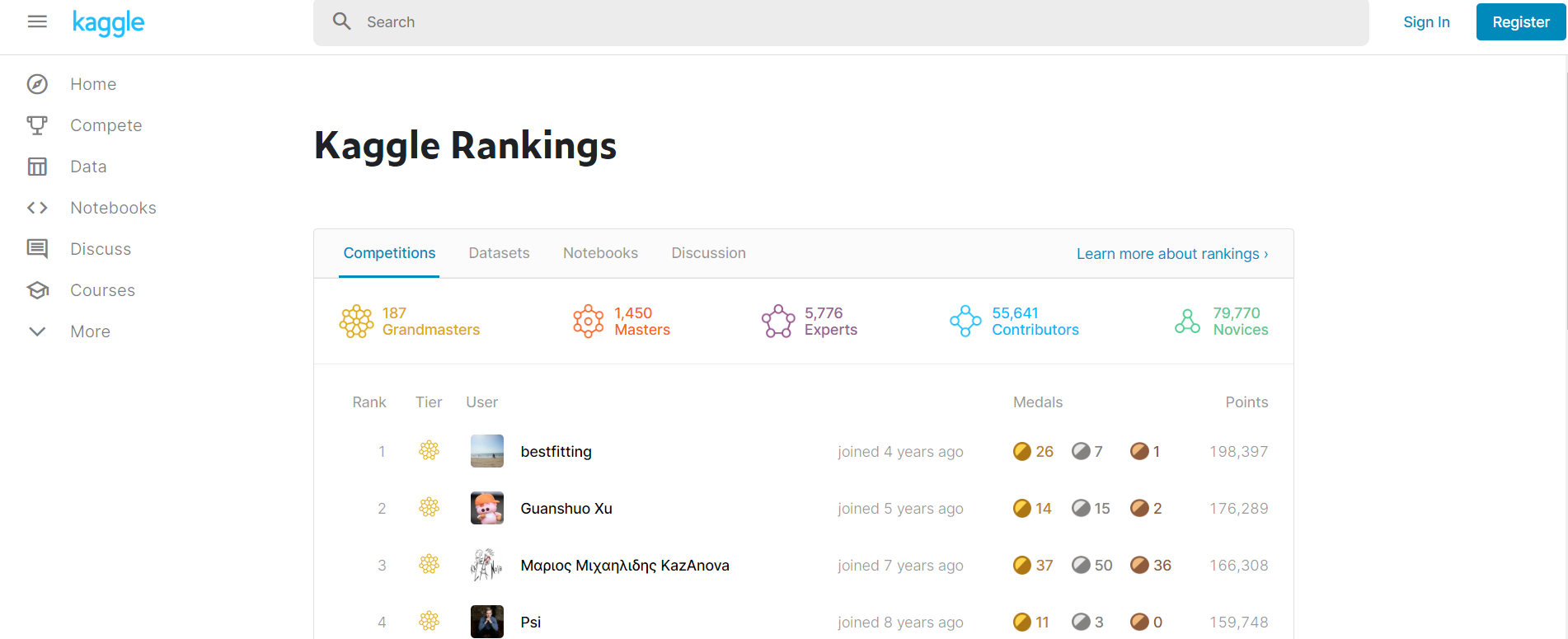Click the 187 Grandmasters filter
1568x639 pixels.
click(410, 322)
